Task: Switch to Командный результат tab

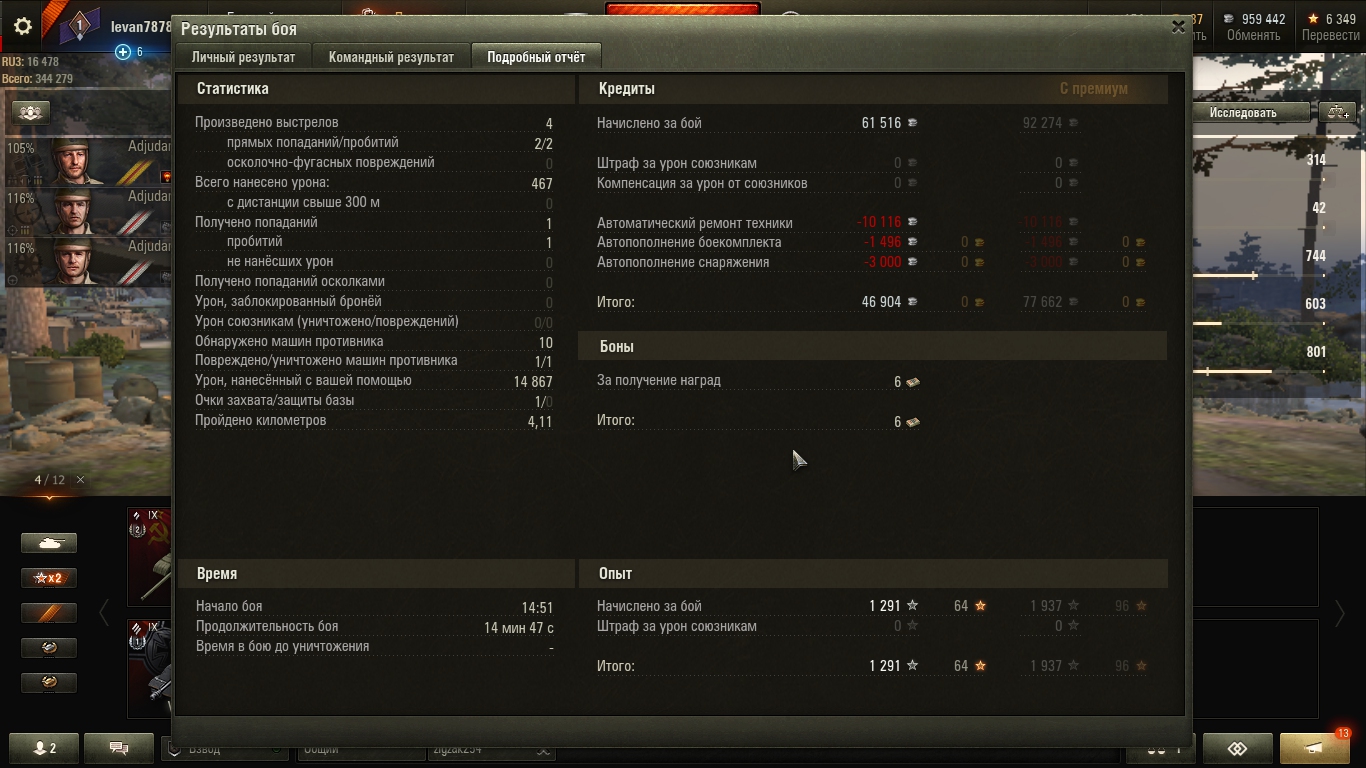Action: (391, 57)
